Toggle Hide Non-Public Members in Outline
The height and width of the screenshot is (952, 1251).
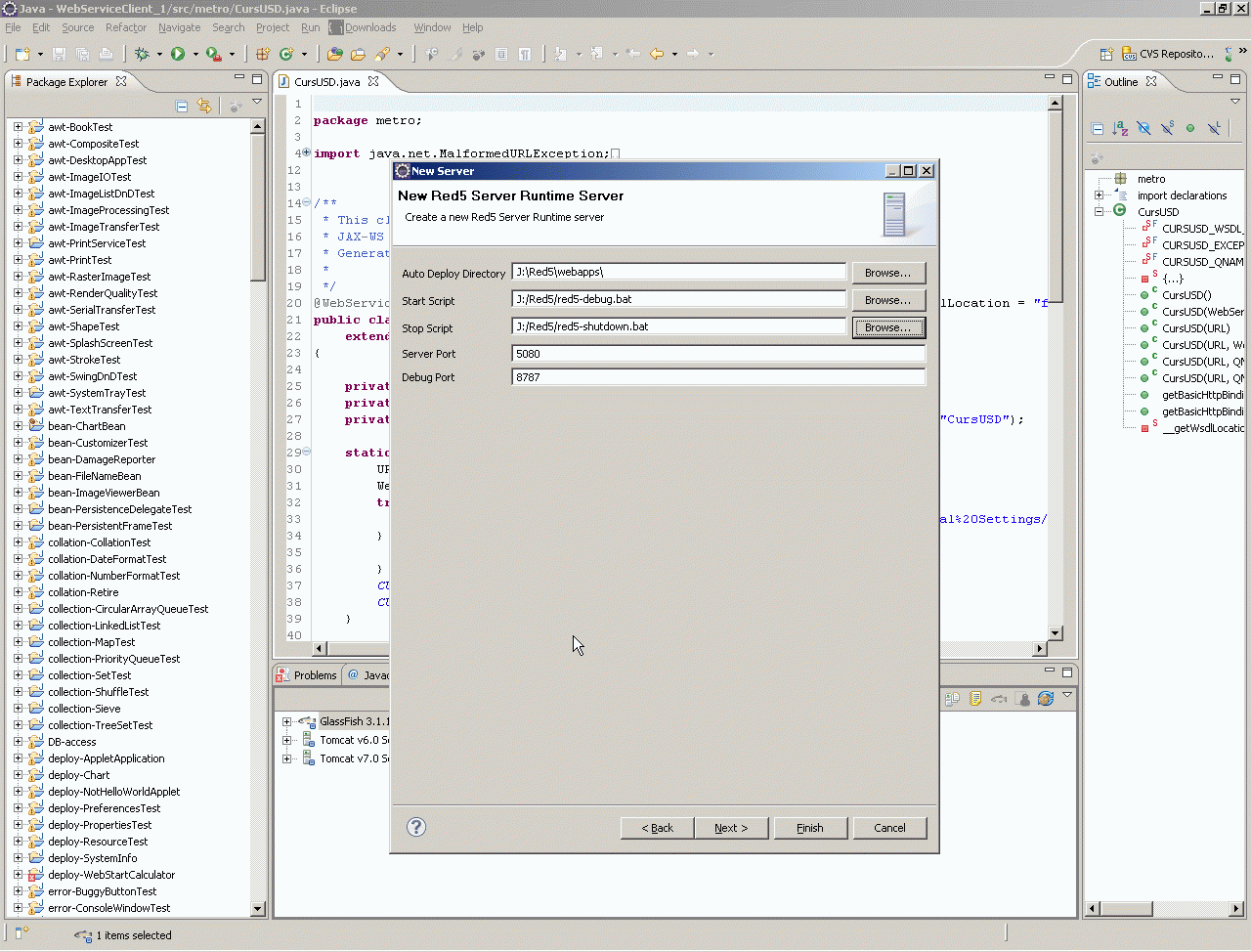[1190, 128]
